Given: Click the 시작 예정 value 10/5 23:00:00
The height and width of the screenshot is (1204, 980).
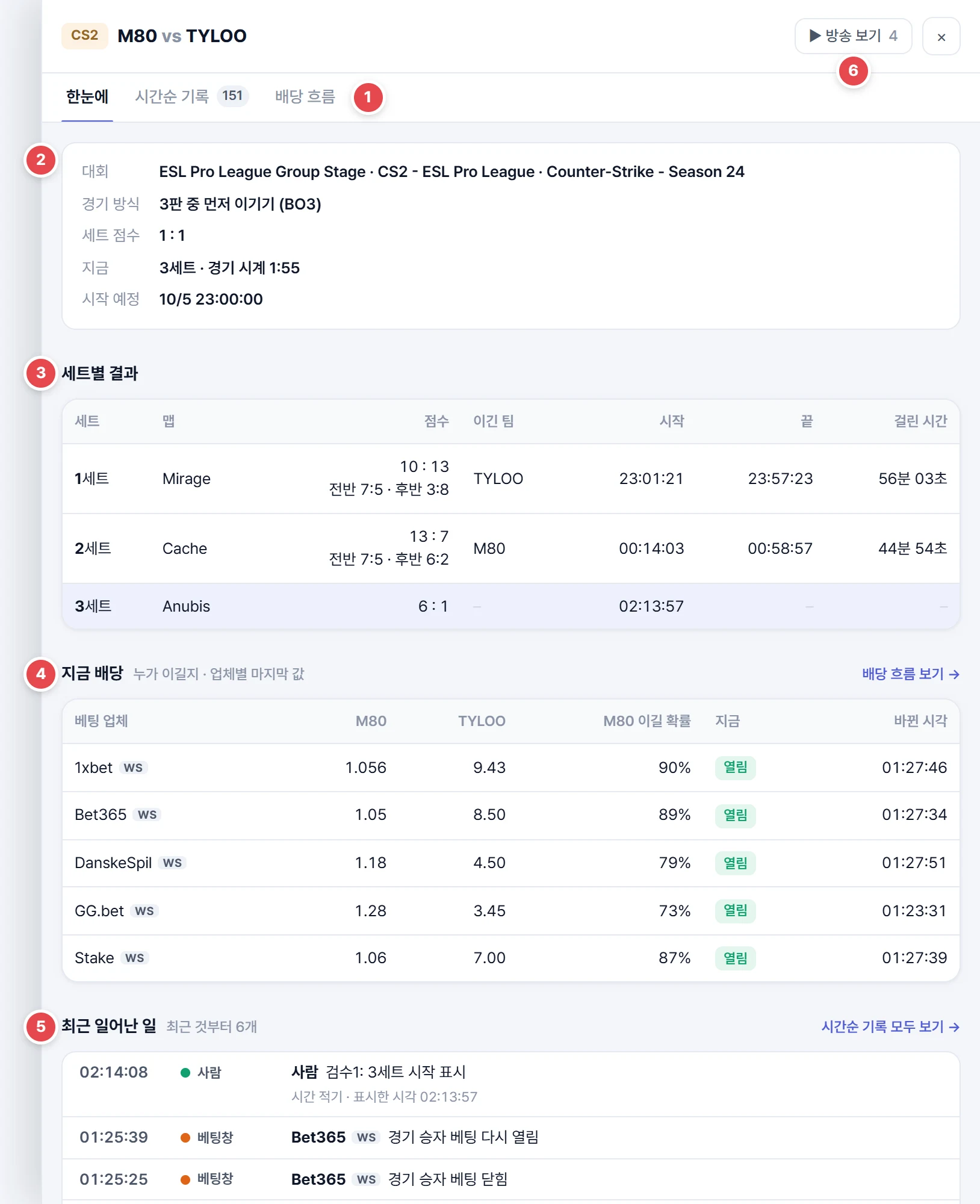Looking at the screenshot, I should (x=211, y=299).
